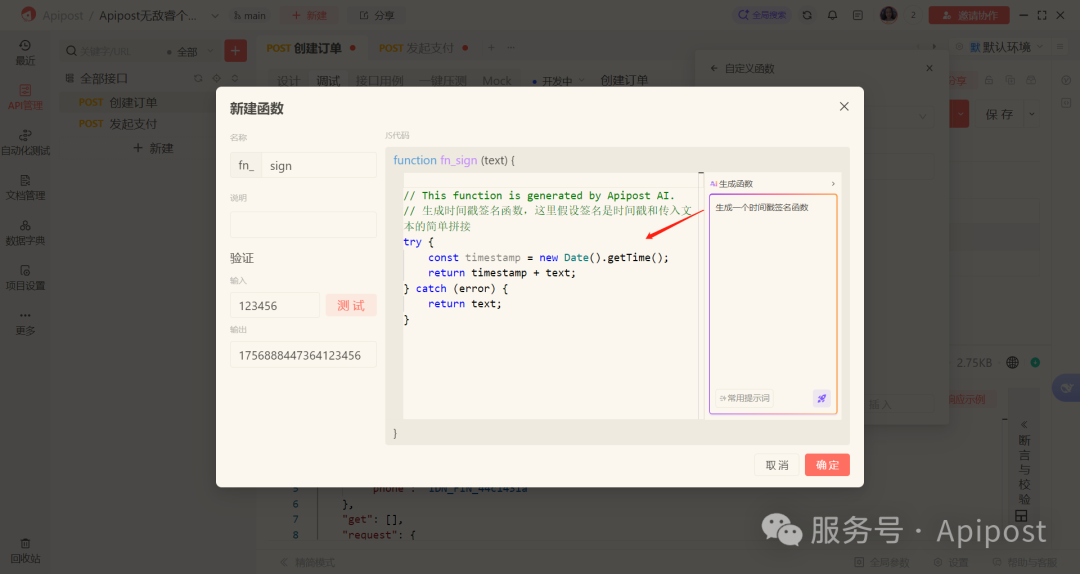Open 更多 in the left sidebar

coord(25,323)
